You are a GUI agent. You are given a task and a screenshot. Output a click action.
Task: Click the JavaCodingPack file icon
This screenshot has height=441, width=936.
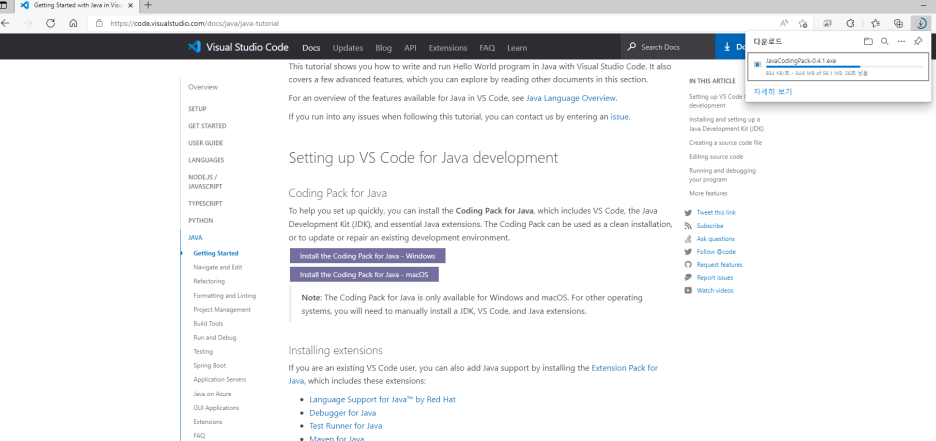pyautogui.click(x=758, y=64)
